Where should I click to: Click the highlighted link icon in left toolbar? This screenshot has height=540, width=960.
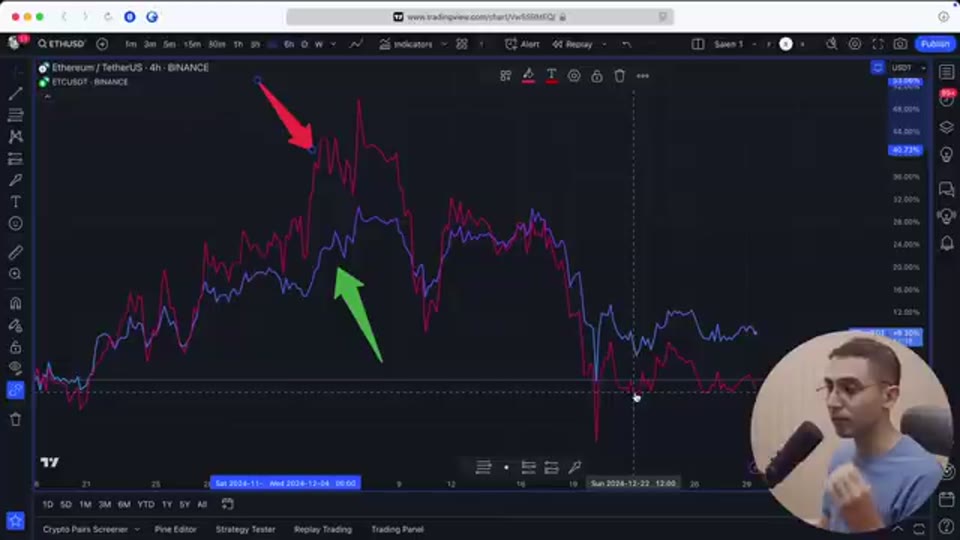tap(15, 390)
